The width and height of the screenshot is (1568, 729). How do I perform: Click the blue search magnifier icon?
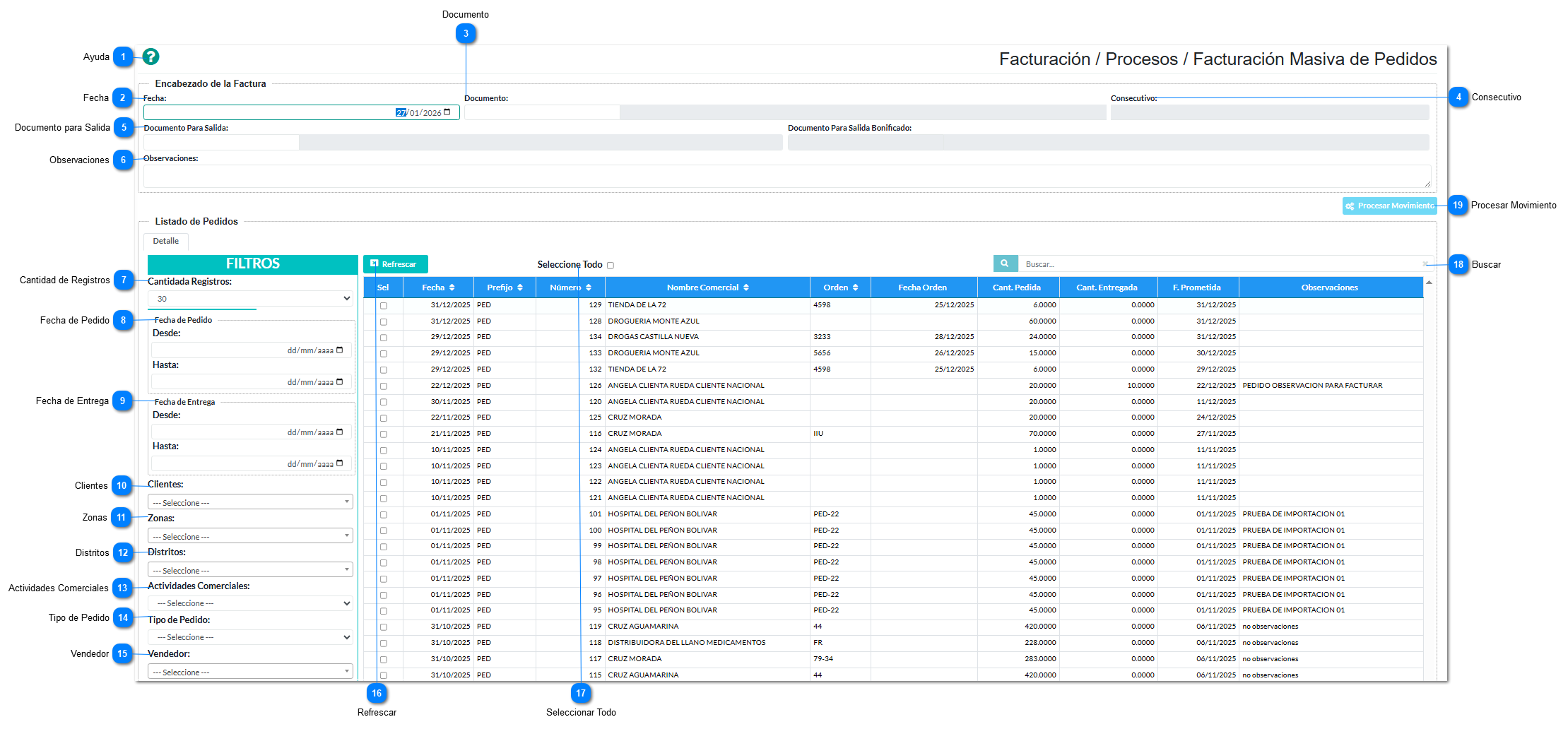[x=1004, y=263]
